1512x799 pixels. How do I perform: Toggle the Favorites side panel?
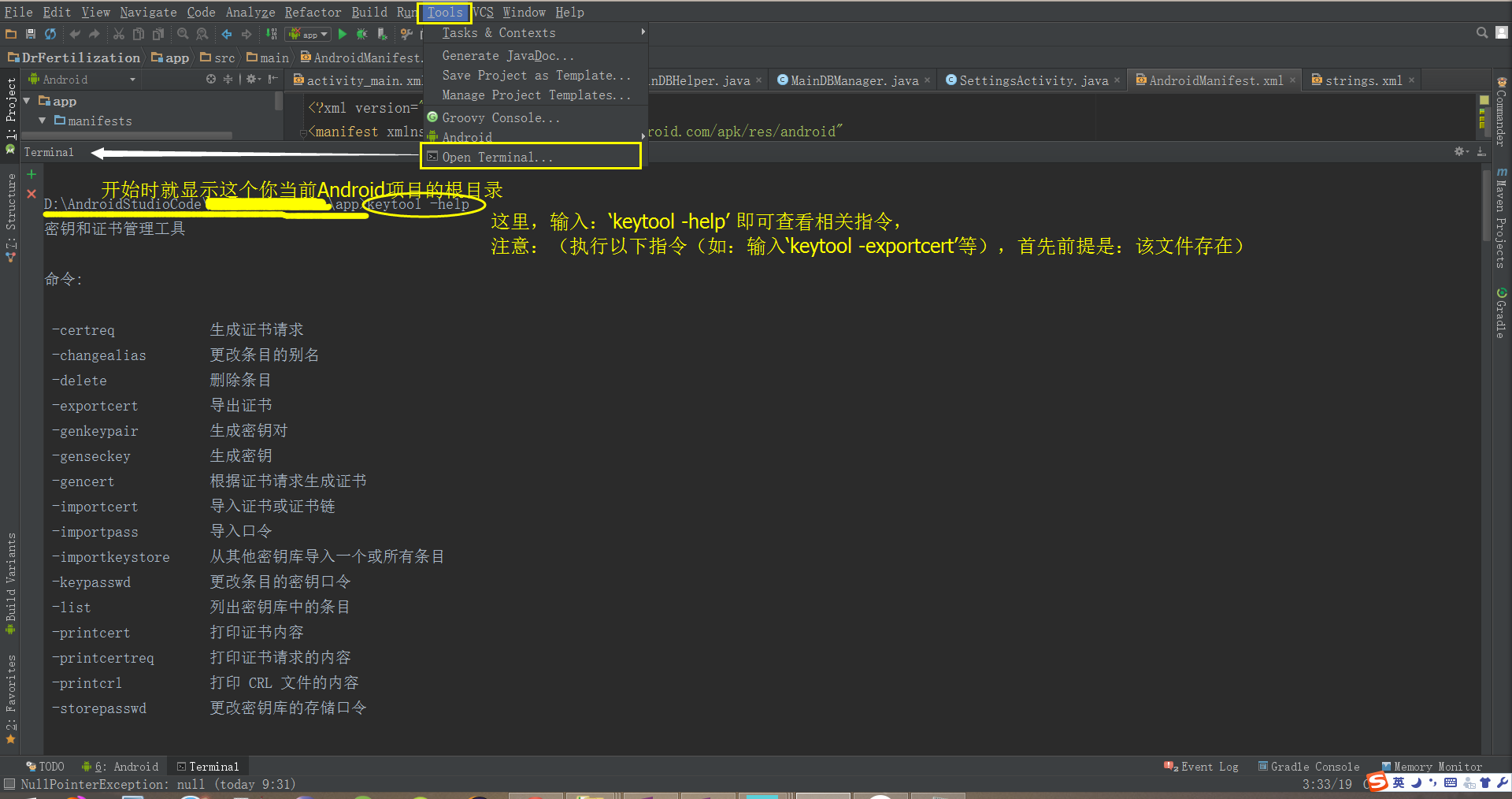[11, 699]
